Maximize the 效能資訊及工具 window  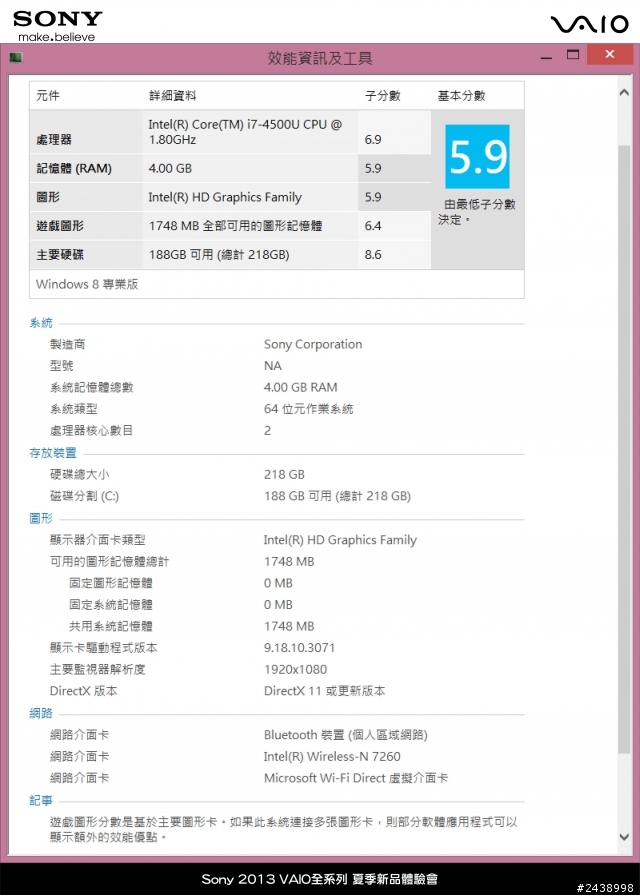[x=573, y=55]
